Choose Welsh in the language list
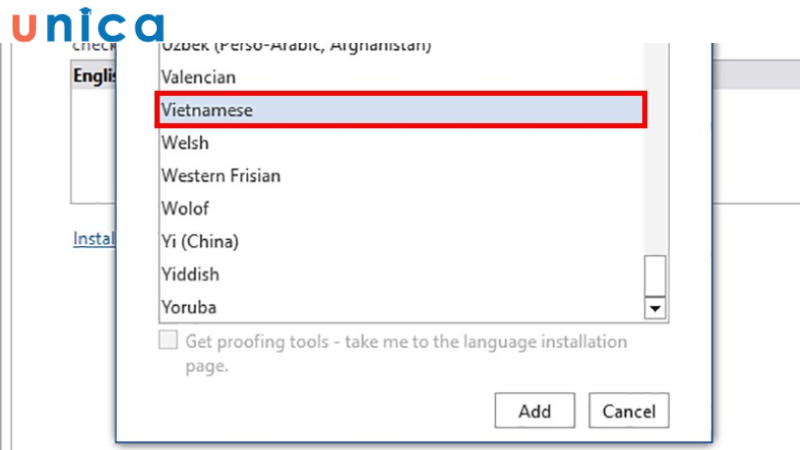Screen dimensions: 800x450 (186, 143)
